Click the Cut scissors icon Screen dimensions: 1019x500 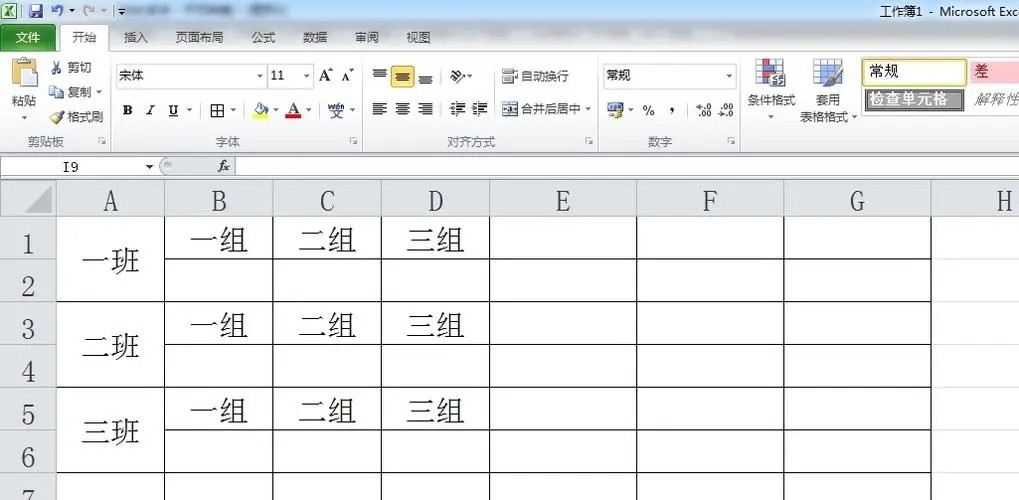(x=56, y=68)
